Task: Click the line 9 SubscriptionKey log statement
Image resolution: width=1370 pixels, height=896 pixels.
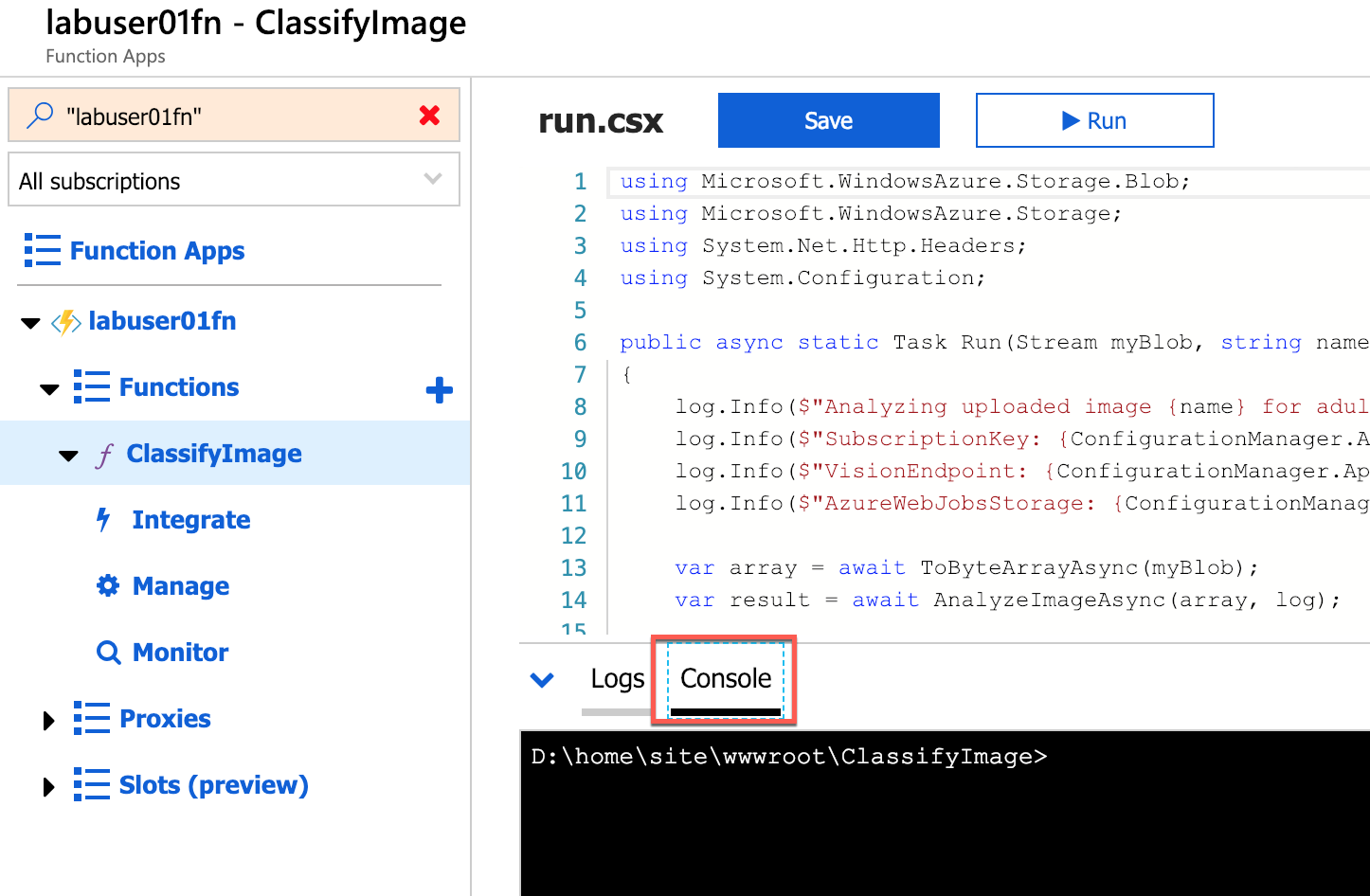Action: pos(1021,439)
